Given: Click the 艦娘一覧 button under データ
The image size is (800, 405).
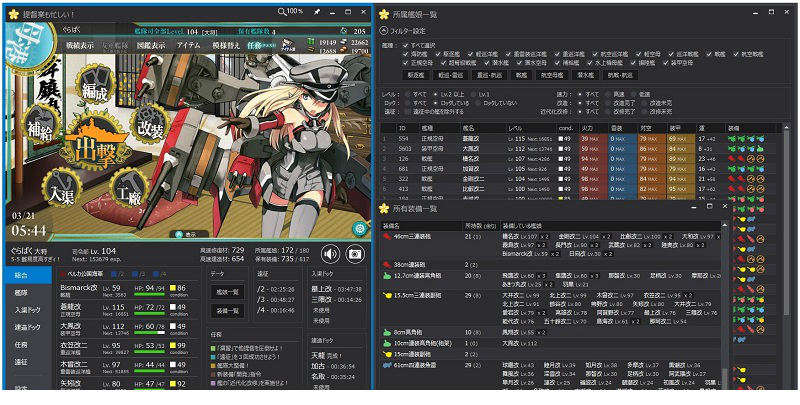Looking at the screenshot, I should 228,292.
